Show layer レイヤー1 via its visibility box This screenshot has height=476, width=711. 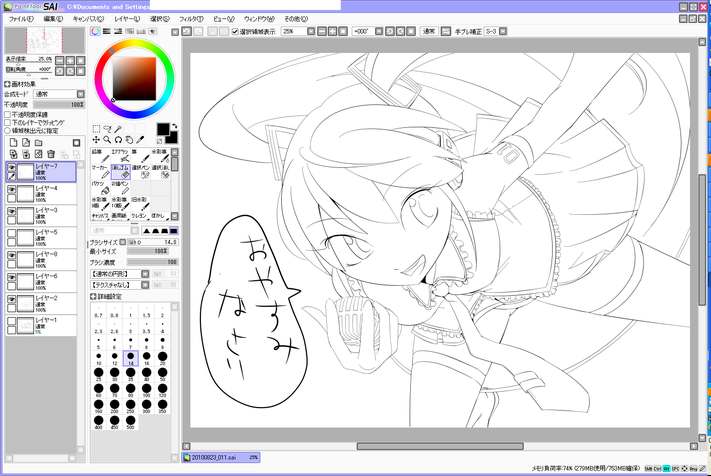pyautogui.click(x=12, y=321)
